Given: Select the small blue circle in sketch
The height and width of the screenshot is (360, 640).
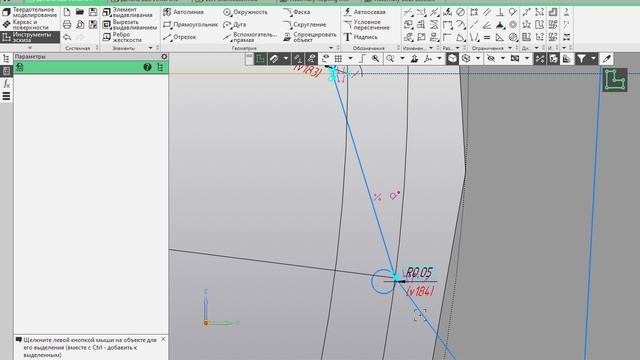Looking at the screenshot, I should tap(383, 282).
